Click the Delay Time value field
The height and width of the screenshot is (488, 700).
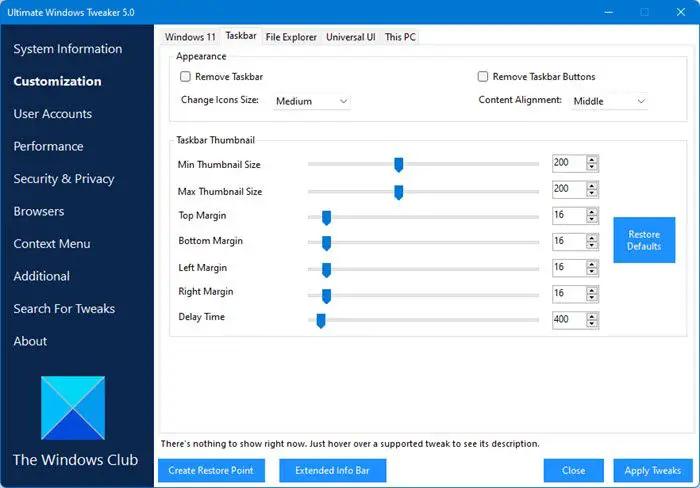click(x=569, y=320)
